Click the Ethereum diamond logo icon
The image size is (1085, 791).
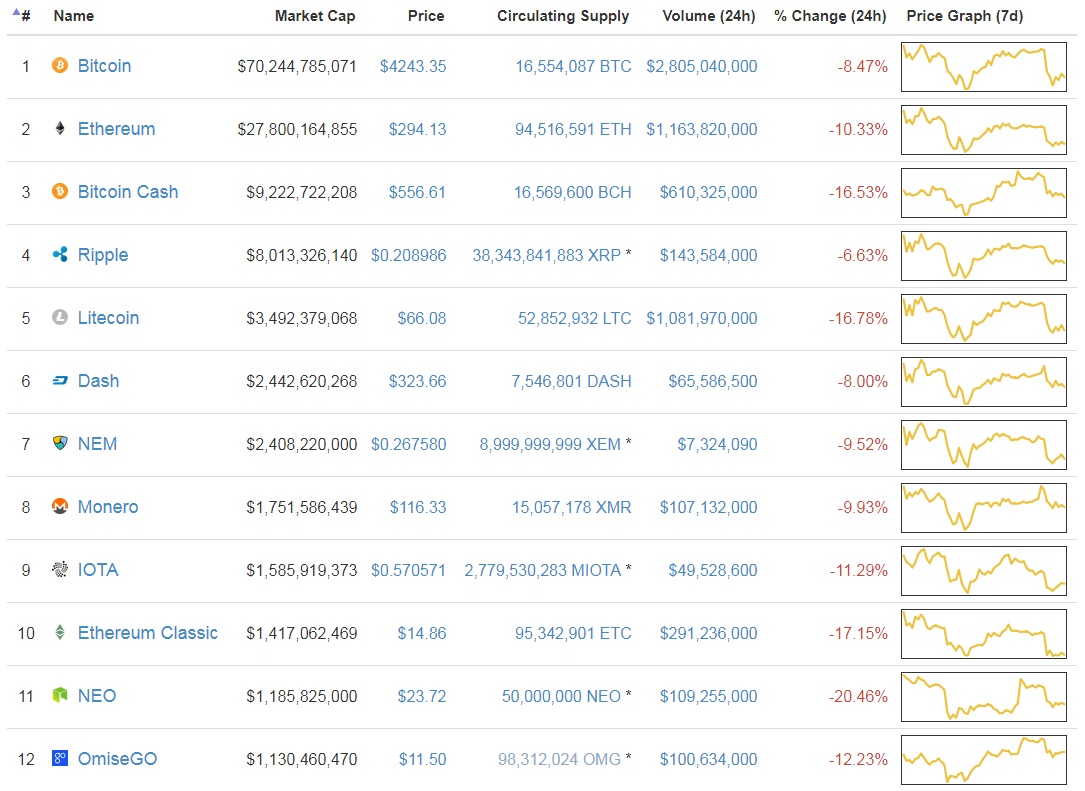(60, 129)
